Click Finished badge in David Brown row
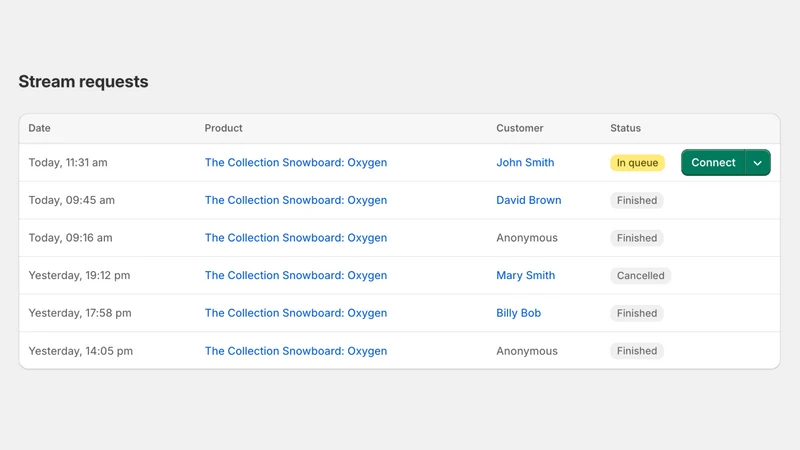800x450 pixels. [x=637, y=200]
